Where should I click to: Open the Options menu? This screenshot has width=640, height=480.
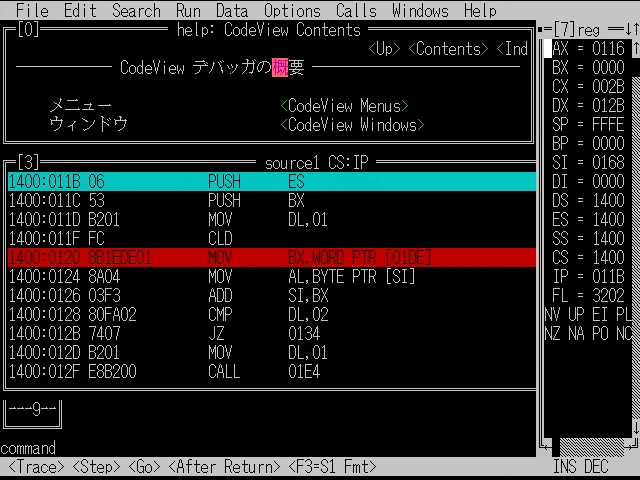292,10
